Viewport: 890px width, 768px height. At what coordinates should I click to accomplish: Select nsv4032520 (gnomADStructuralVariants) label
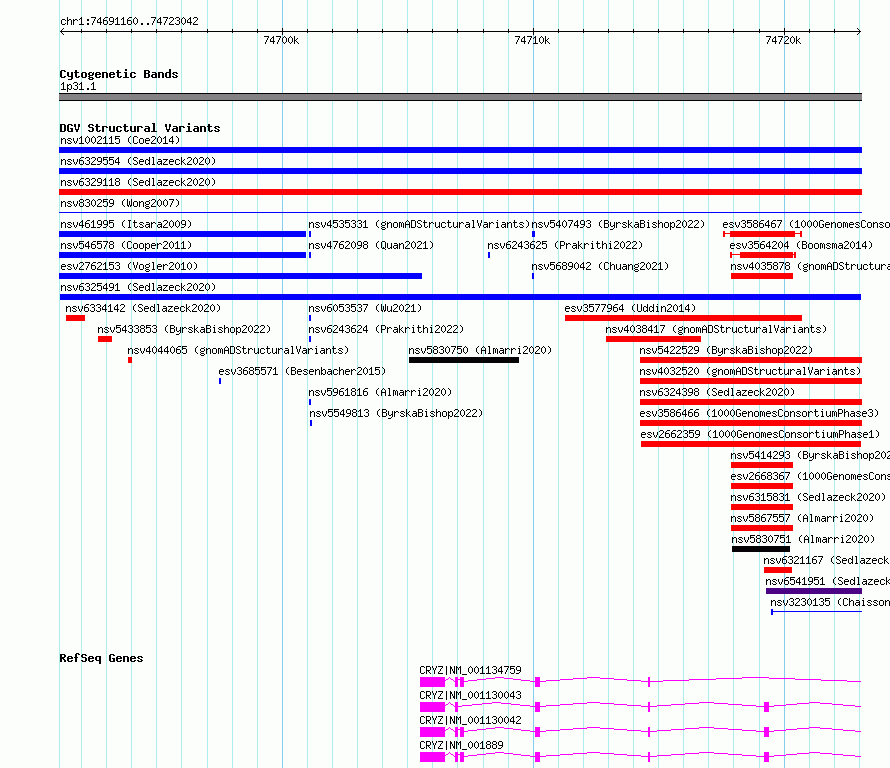750,371
